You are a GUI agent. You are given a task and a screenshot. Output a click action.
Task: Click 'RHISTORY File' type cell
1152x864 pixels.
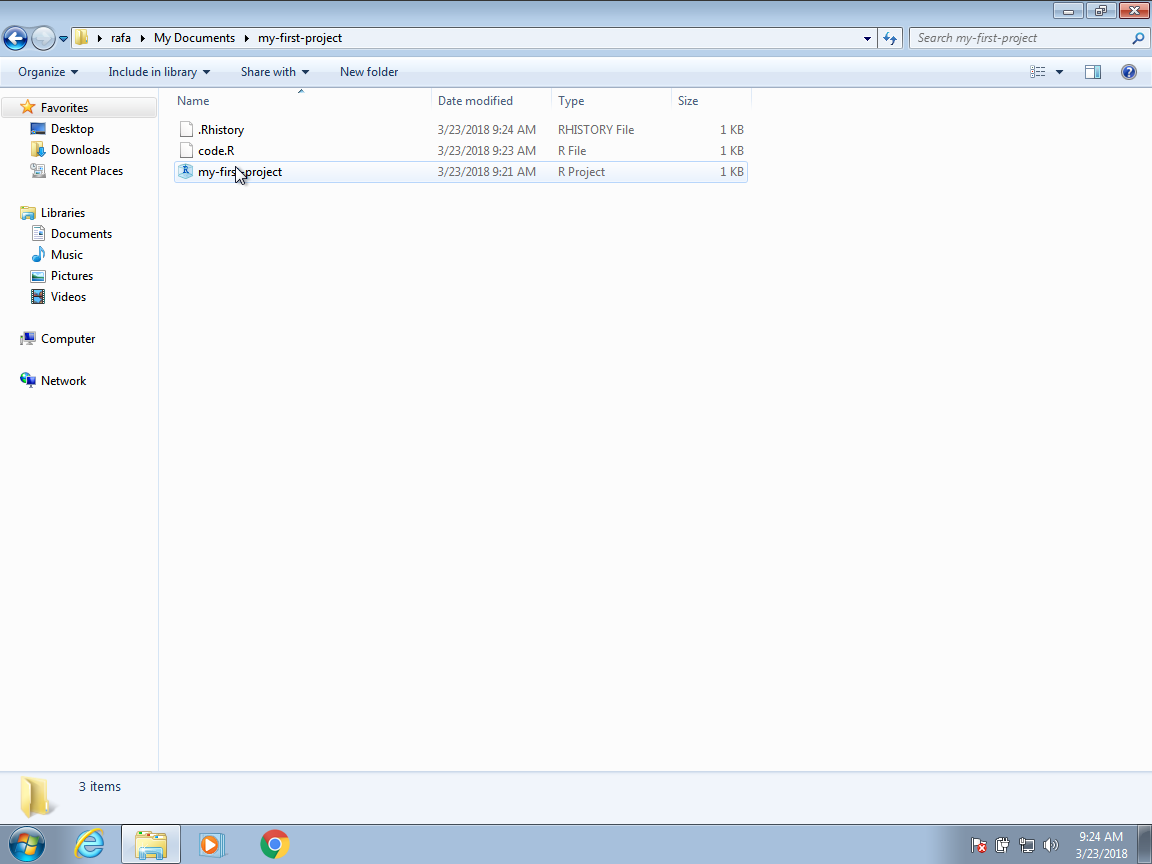click(596, 129)
